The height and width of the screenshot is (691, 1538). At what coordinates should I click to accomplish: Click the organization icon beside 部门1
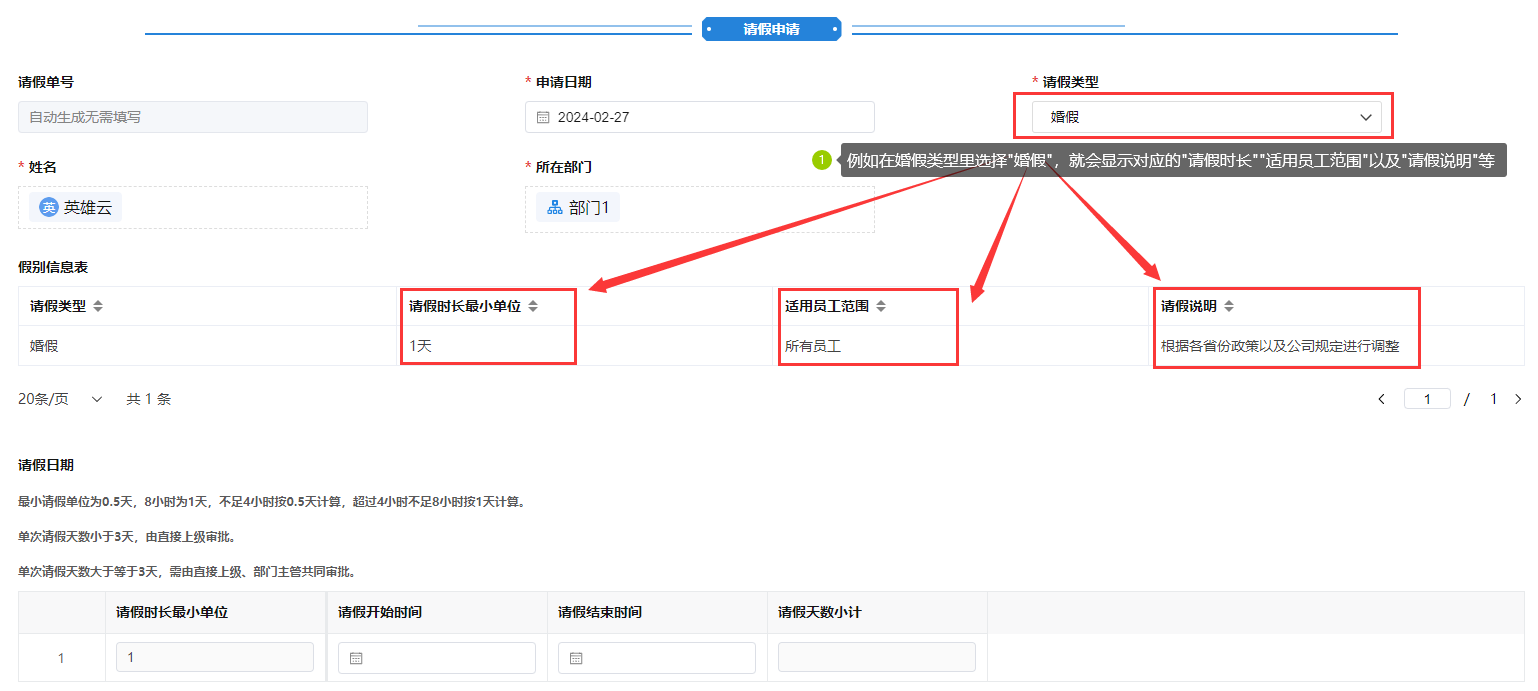(x=555, y=207)
